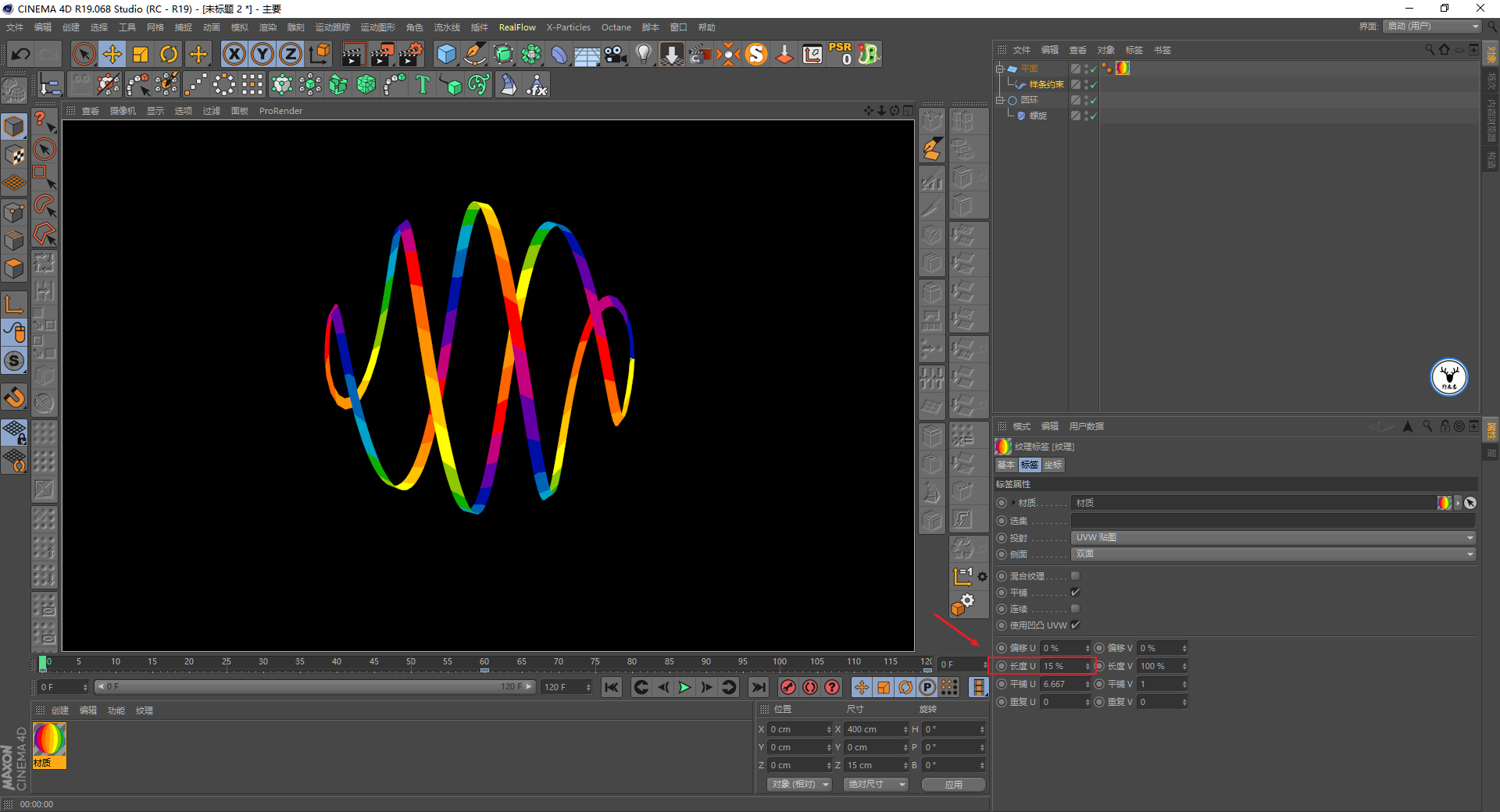
Task: Add a camera object
Action: (616, 54)
